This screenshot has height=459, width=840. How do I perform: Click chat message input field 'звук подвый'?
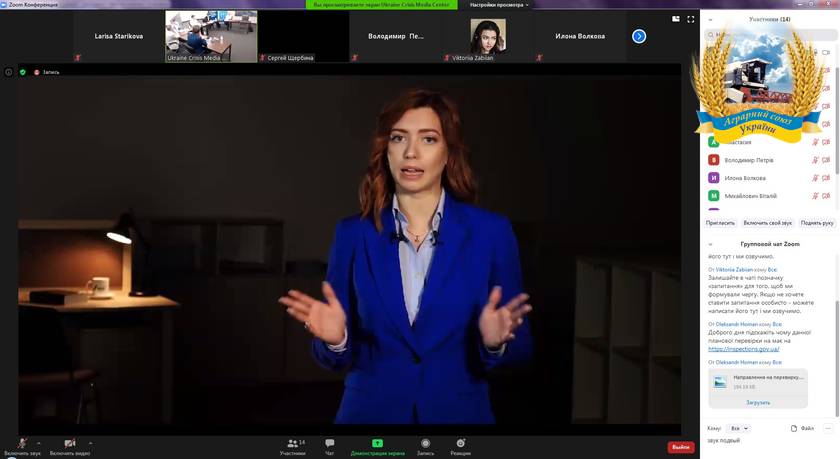(769, 441)
